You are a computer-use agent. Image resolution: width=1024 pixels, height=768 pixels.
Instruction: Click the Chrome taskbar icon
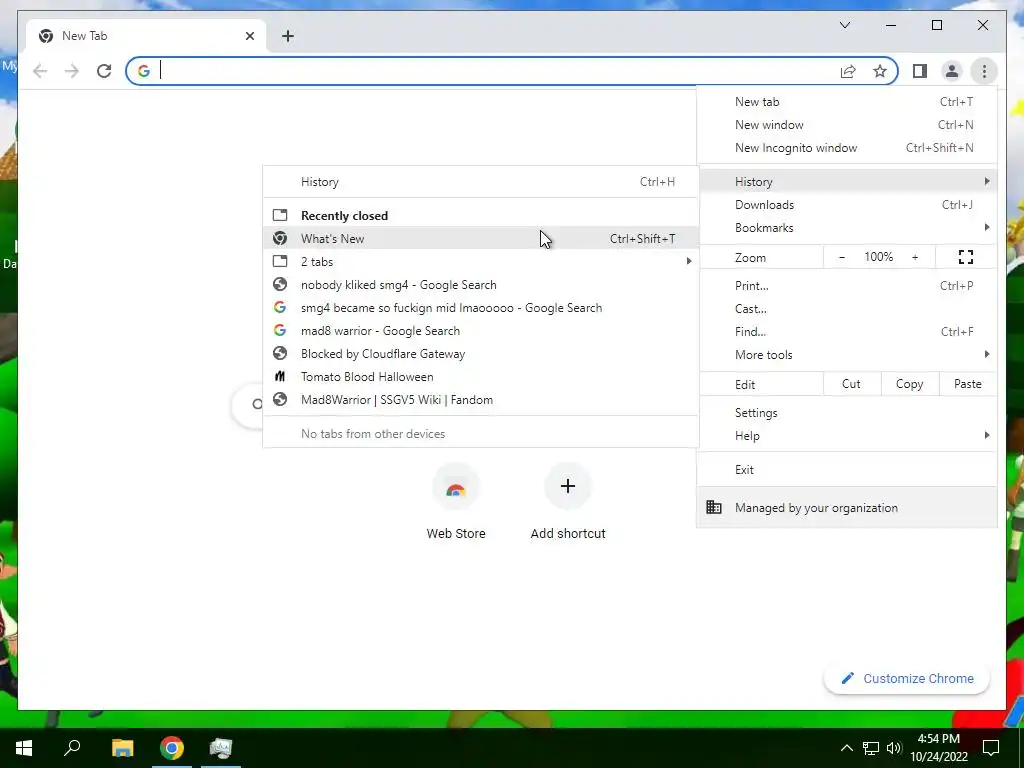tap(172, 748)
